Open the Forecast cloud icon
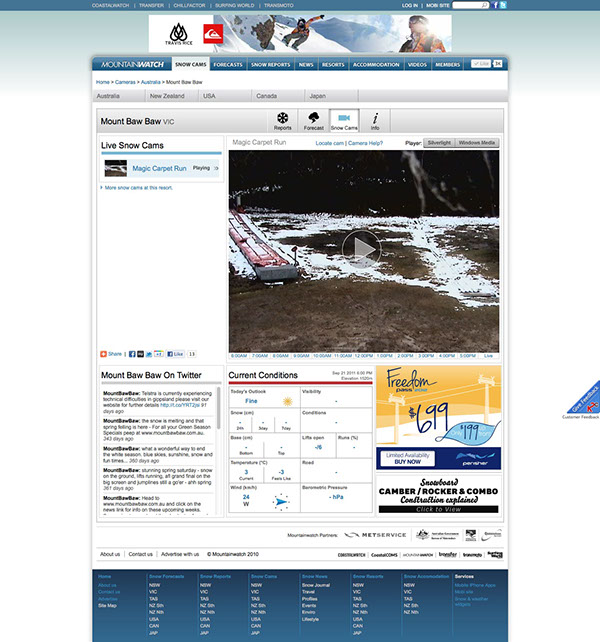Image resolution: width=600 pixels, height=642 pixels. [x=313, y=121]
